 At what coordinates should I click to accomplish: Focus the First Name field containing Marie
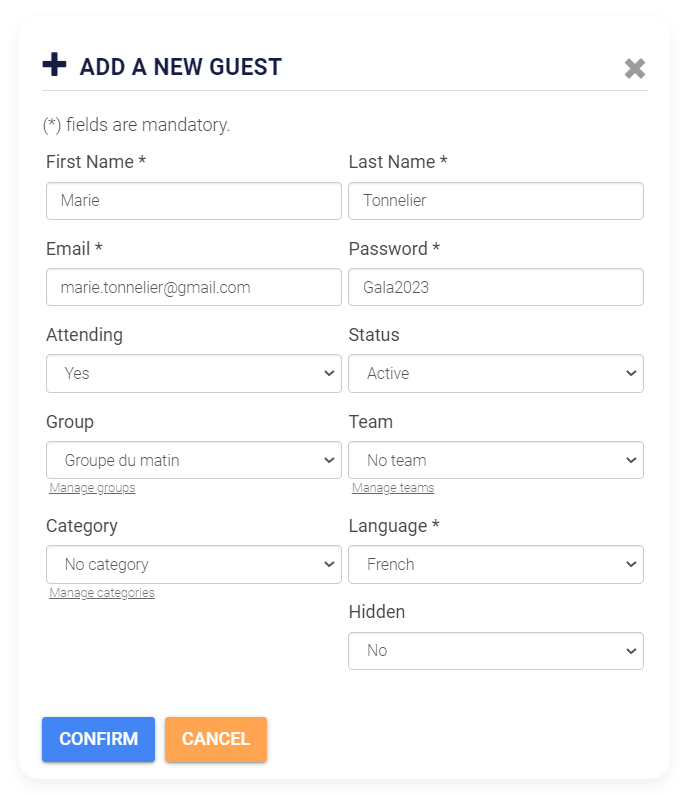pos(194,201)
